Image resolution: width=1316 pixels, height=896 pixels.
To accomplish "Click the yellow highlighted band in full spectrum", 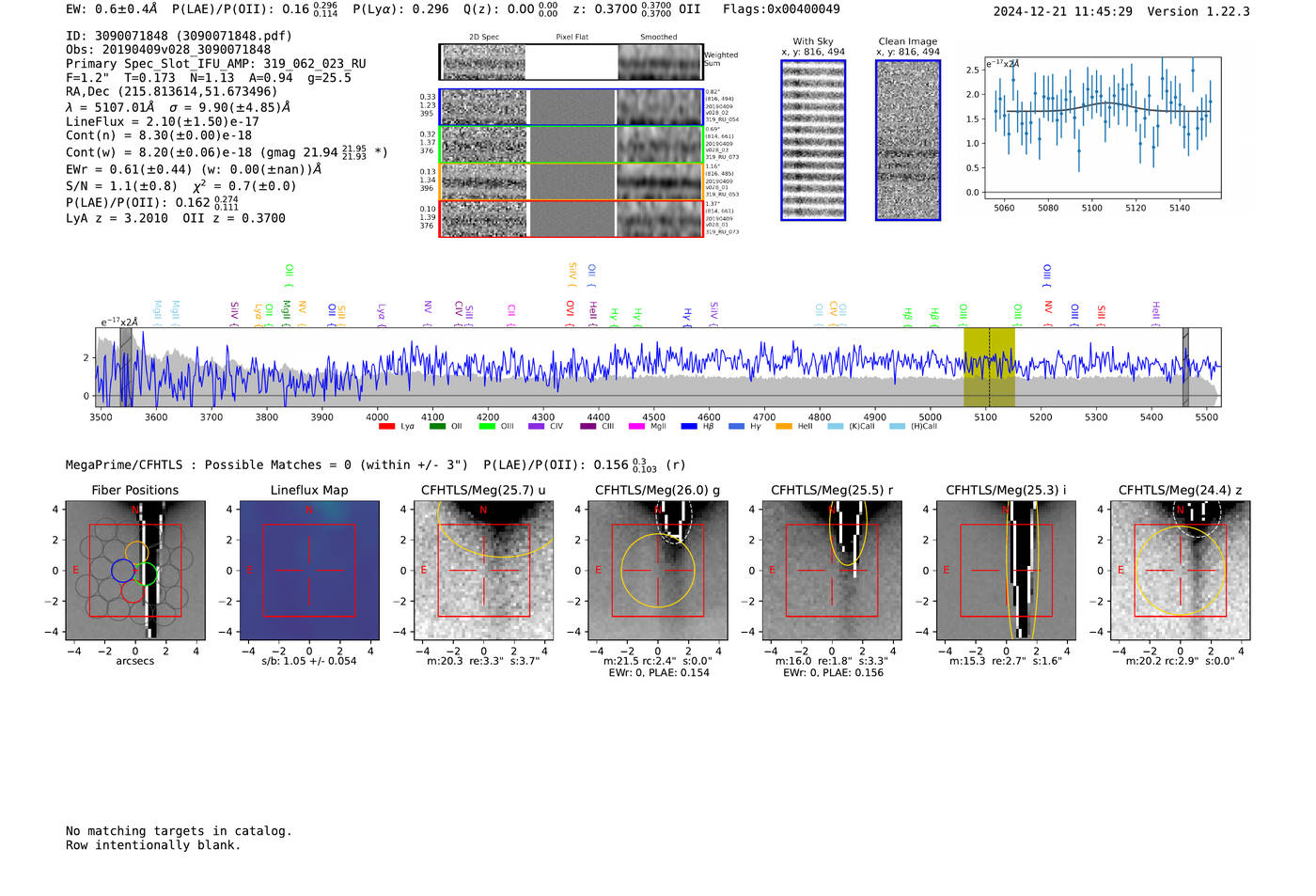I will tap(989, 367).
